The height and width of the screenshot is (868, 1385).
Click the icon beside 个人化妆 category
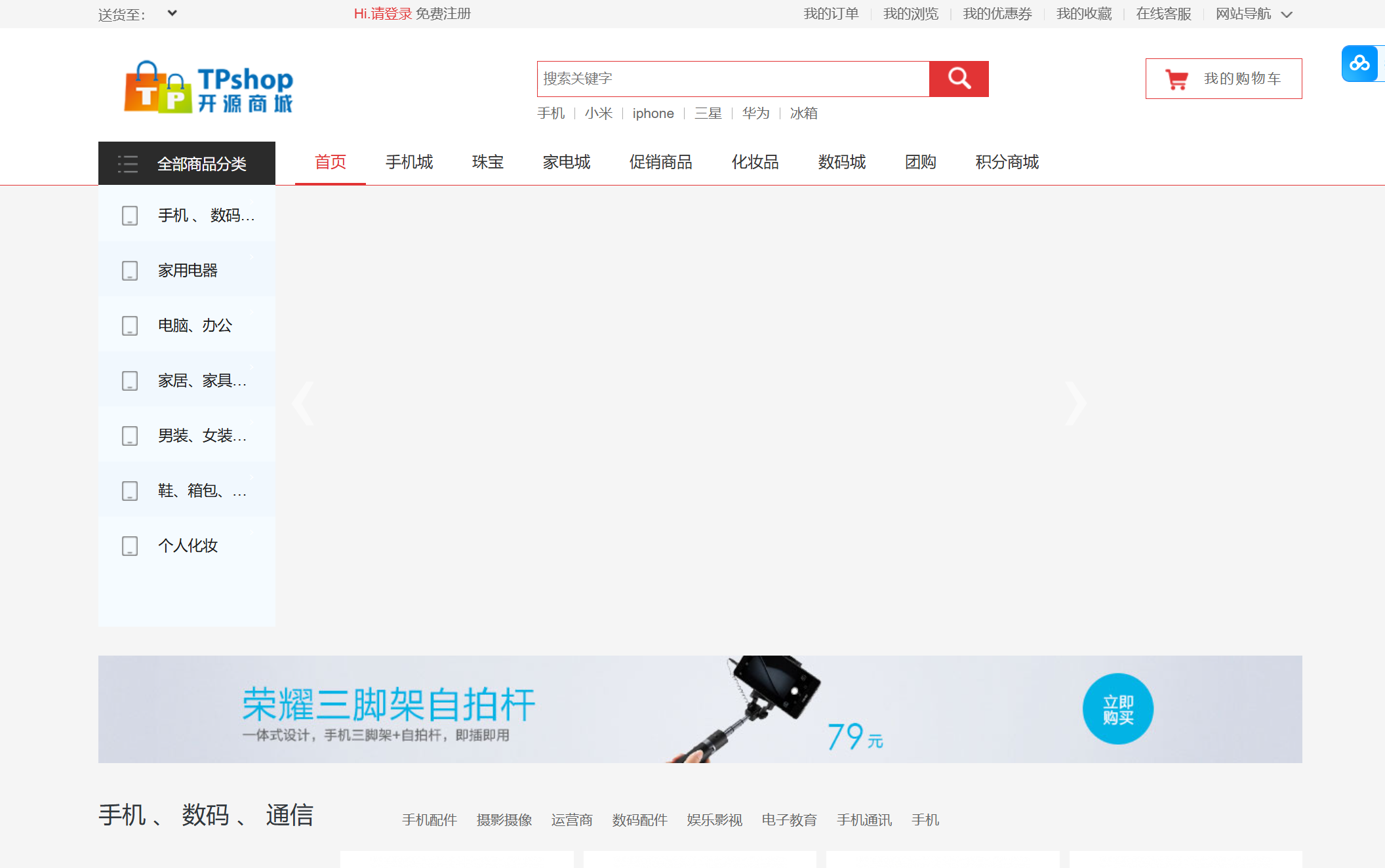(130, 546)
